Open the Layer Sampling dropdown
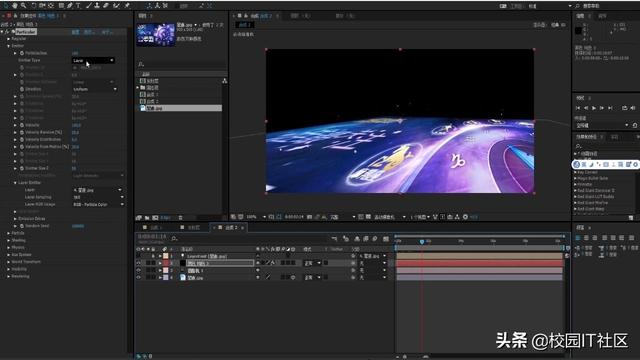This screenshot has width=640, height=360. (98, 197)
